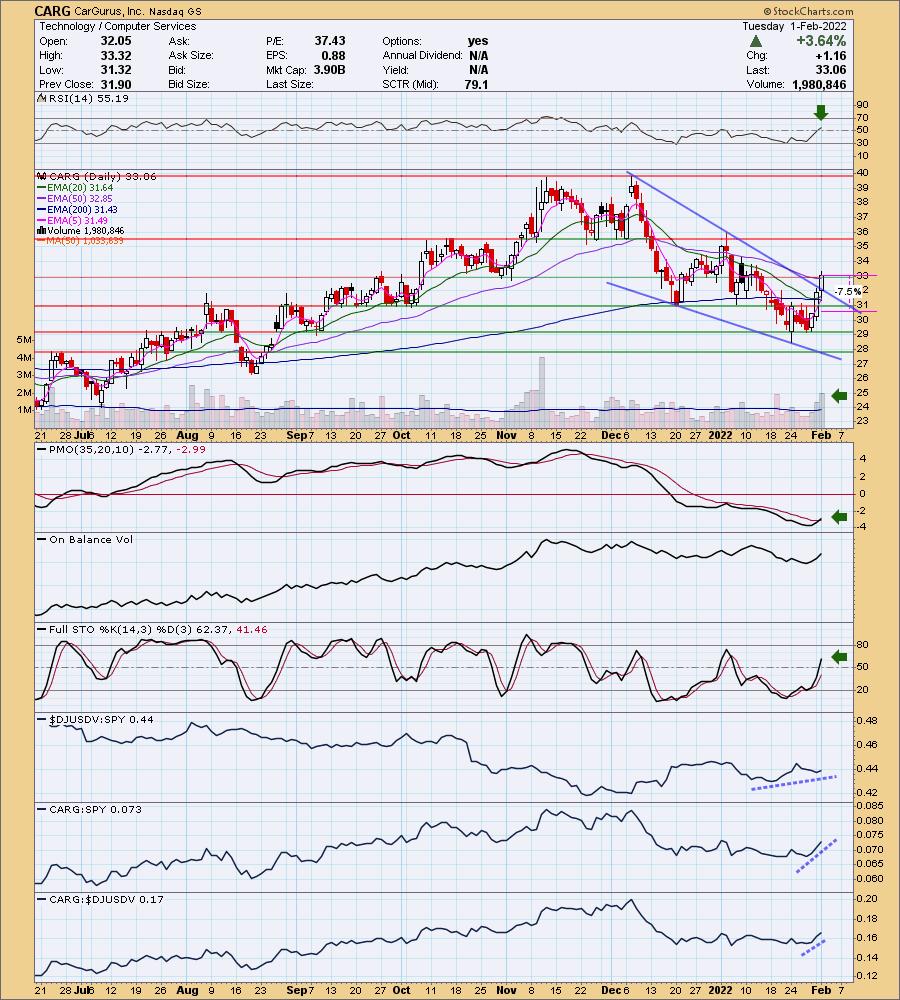Click the Open value 32.05

(115, 41)
